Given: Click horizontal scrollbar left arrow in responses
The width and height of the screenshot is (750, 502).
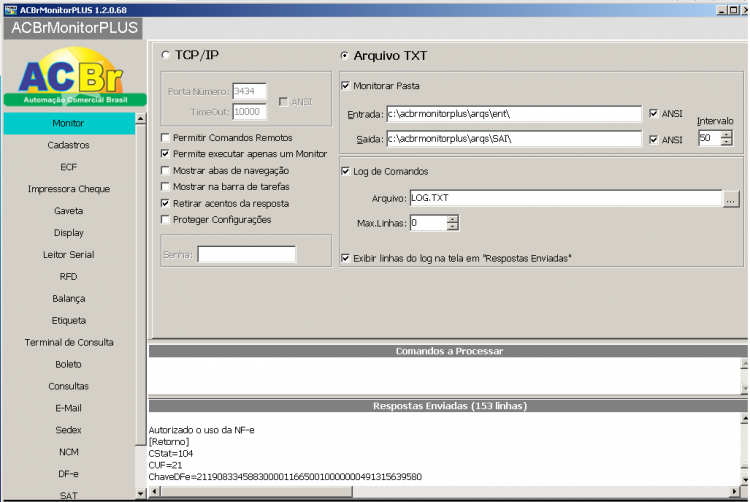Looking at the screenshot, I should pos(154,491).
